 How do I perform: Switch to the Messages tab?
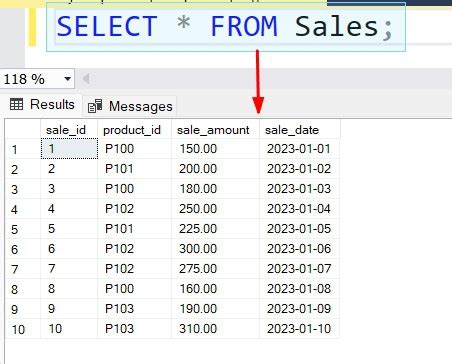pos(130,106)
